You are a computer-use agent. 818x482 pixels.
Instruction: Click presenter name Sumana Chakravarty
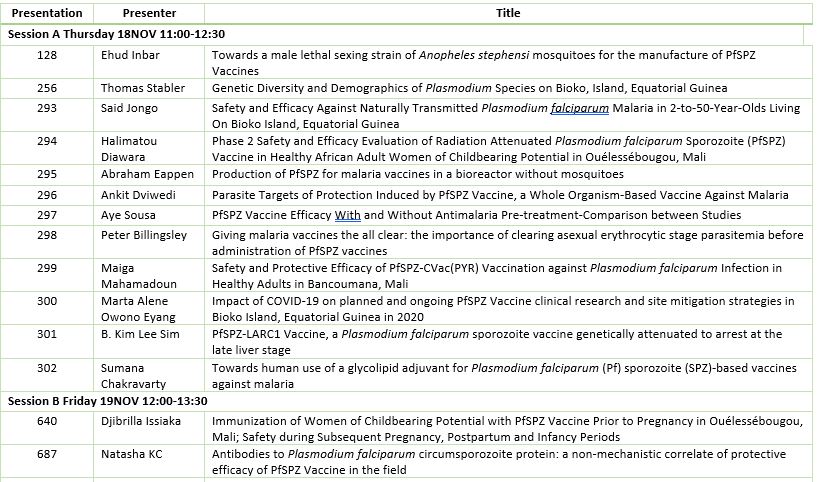click(x=137, y=376)
